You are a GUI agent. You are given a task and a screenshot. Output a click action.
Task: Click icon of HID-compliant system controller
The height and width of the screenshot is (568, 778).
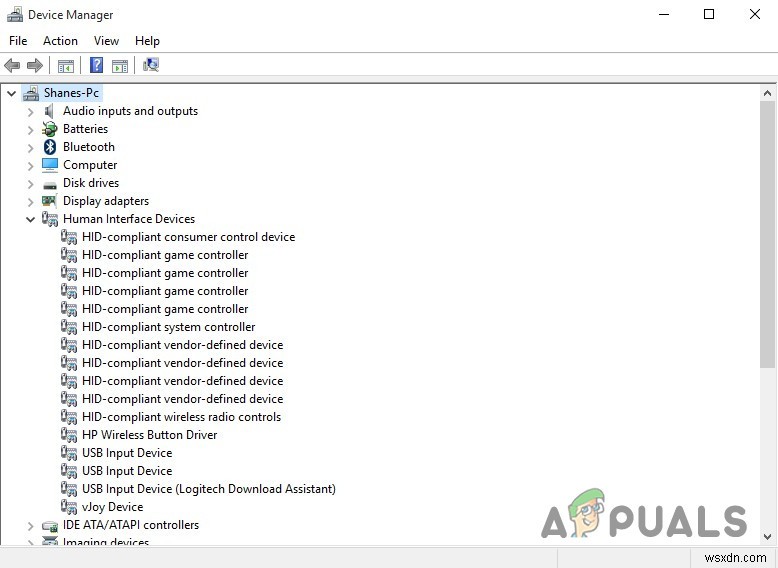click(69, 327)
